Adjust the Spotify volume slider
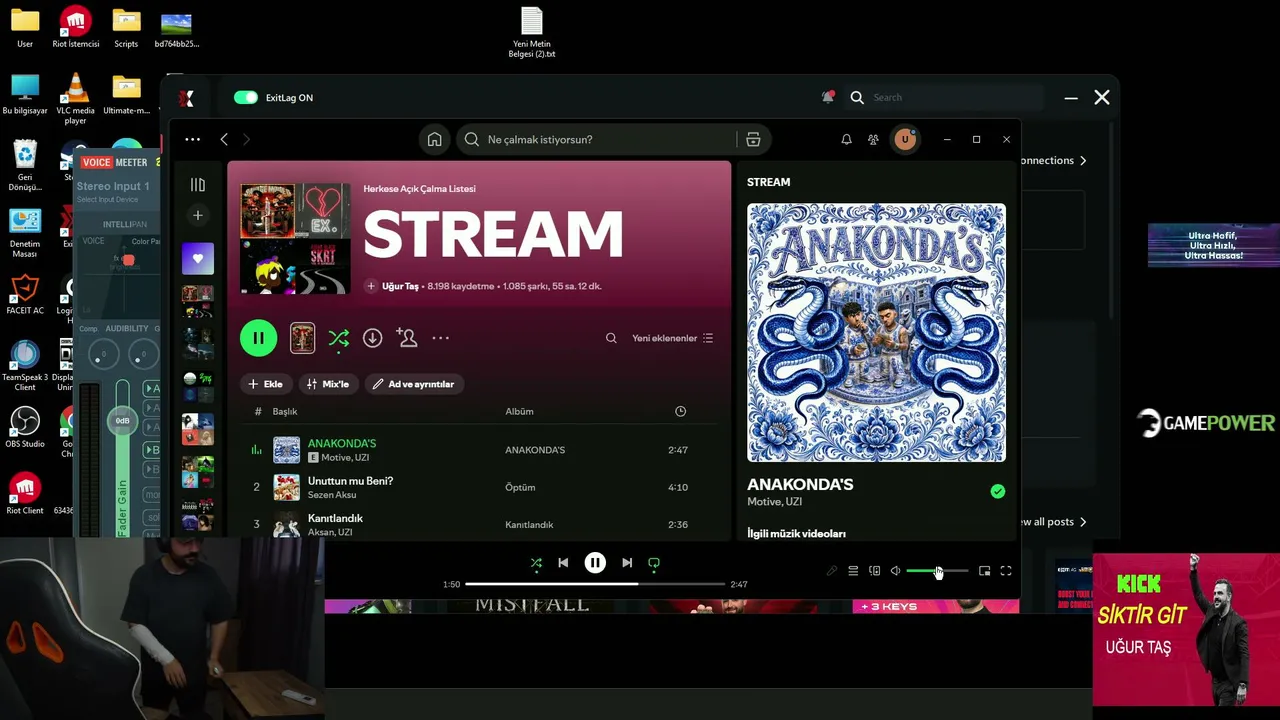The height and width of the screenshot is (720, 1280). [937, 571]
